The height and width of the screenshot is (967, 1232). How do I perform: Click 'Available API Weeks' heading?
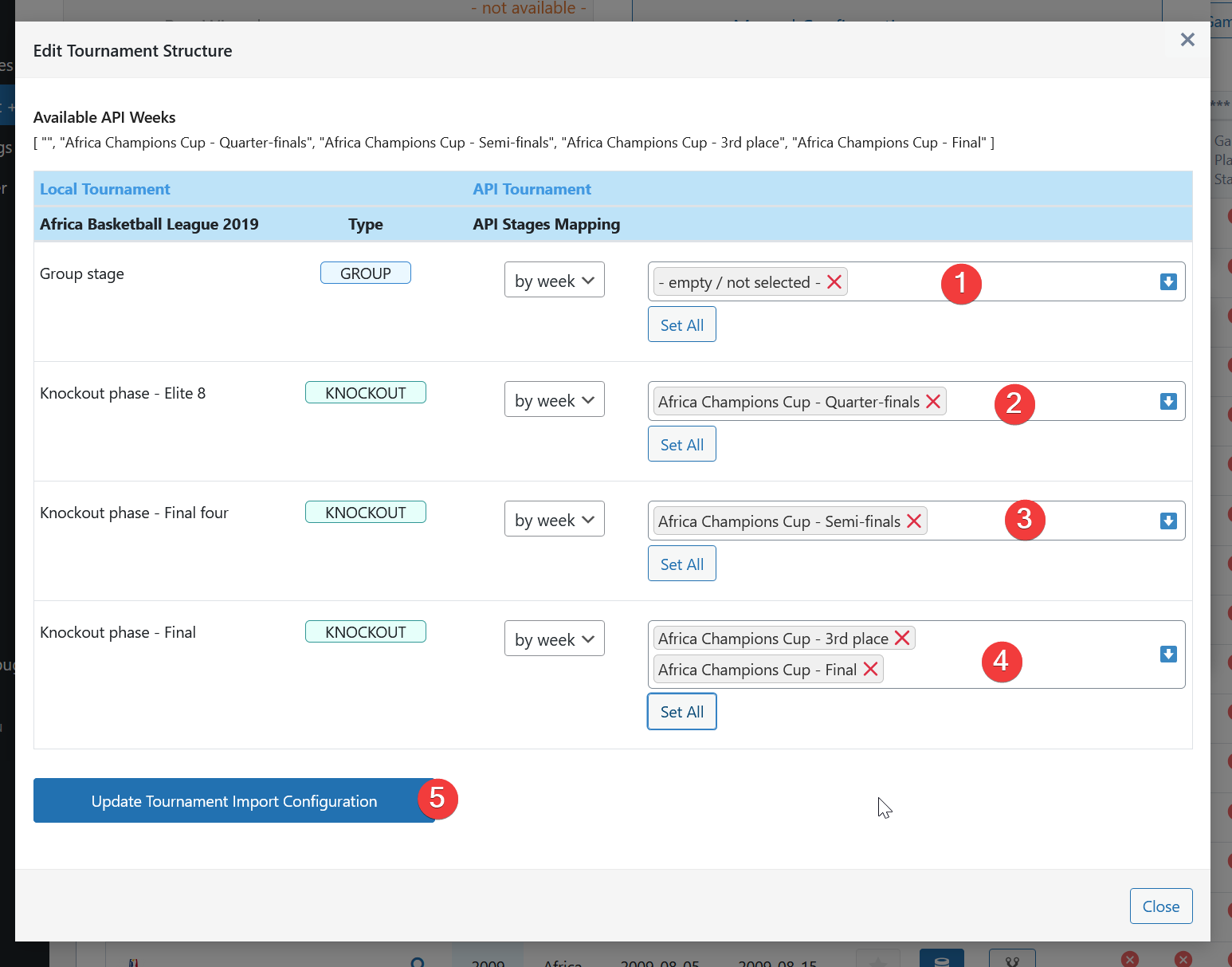point(104,117)
